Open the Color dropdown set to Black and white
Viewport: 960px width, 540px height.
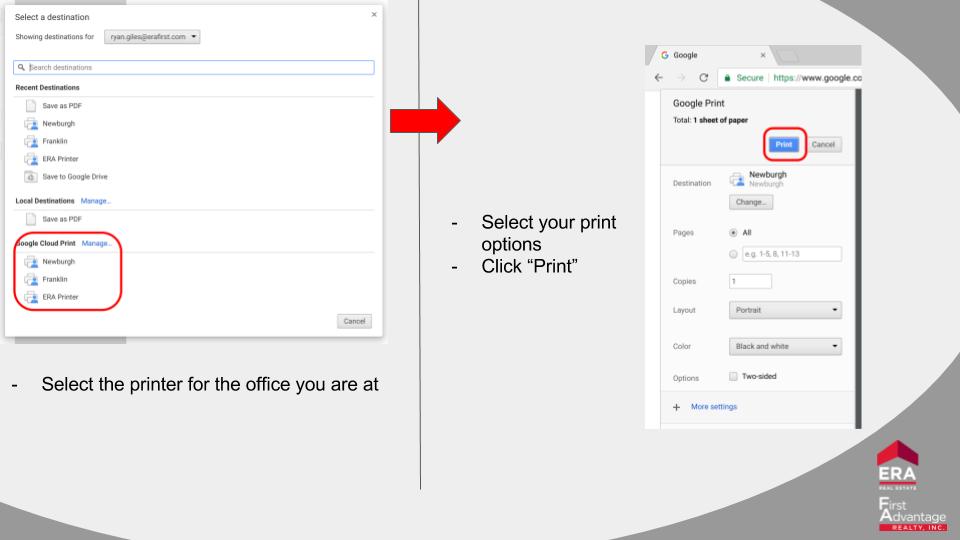point(785,347)
